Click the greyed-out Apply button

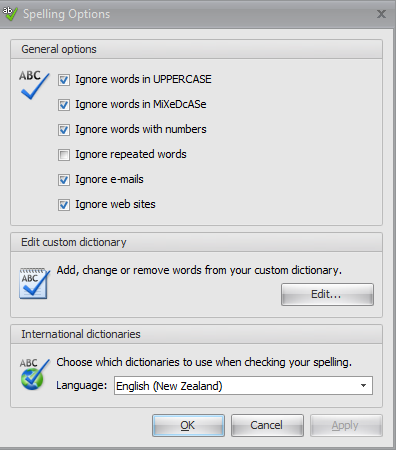346,425
